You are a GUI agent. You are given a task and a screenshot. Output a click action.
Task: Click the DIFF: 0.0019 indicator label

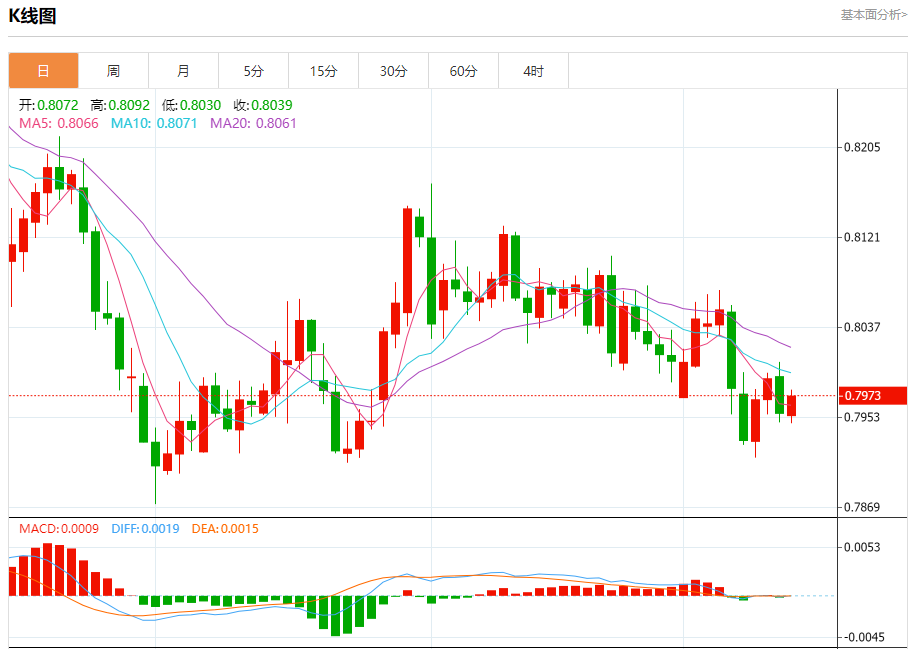click(x=145, y=528)
